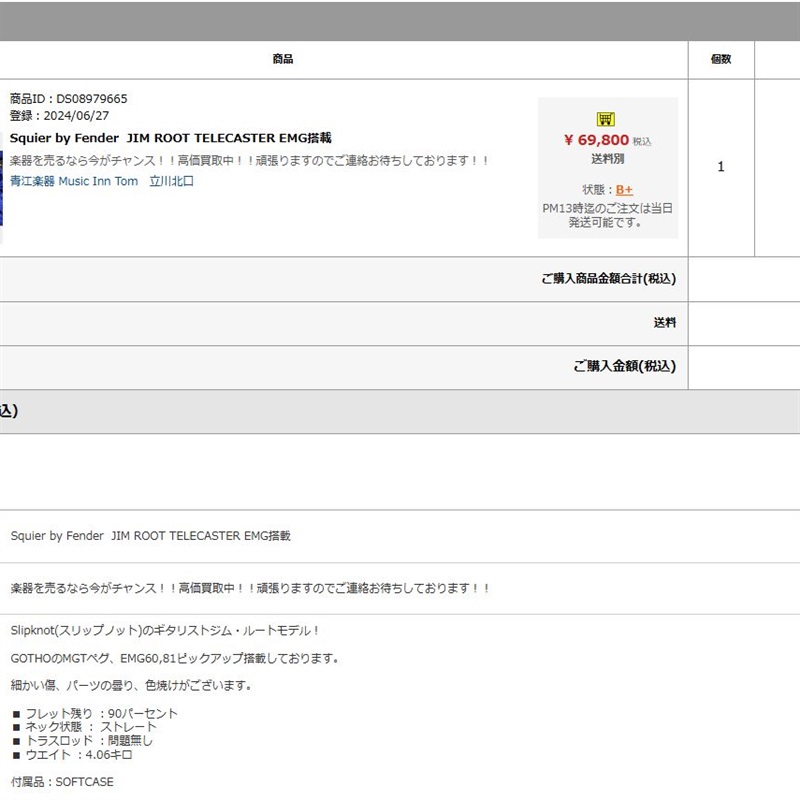
Task: Click the PM13時迄のご注文は当日発送可能です notice
Action: click(607, 215)
